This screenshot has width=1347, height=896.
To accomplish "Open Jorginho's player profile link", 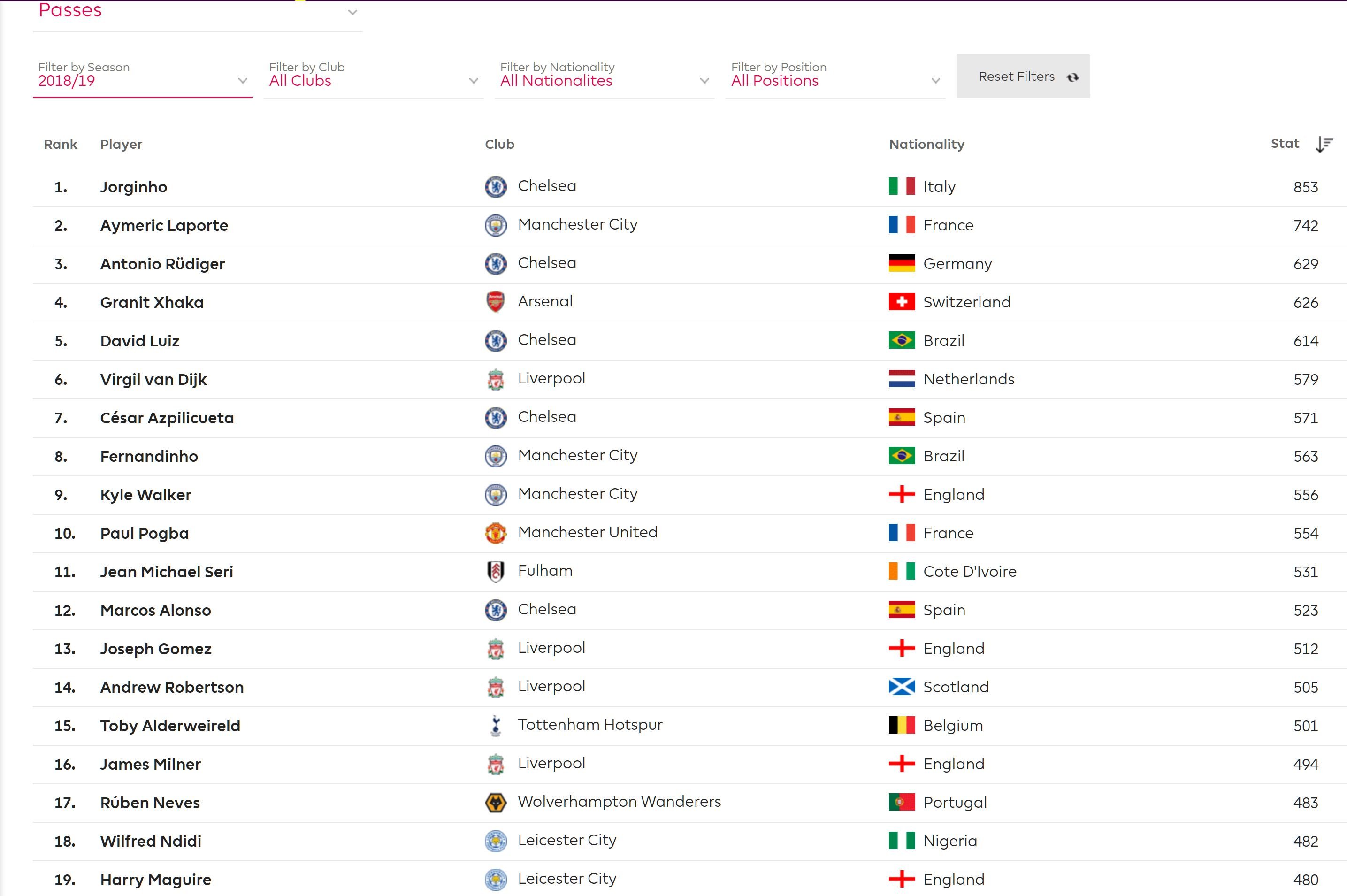I will tap(134, 187).
